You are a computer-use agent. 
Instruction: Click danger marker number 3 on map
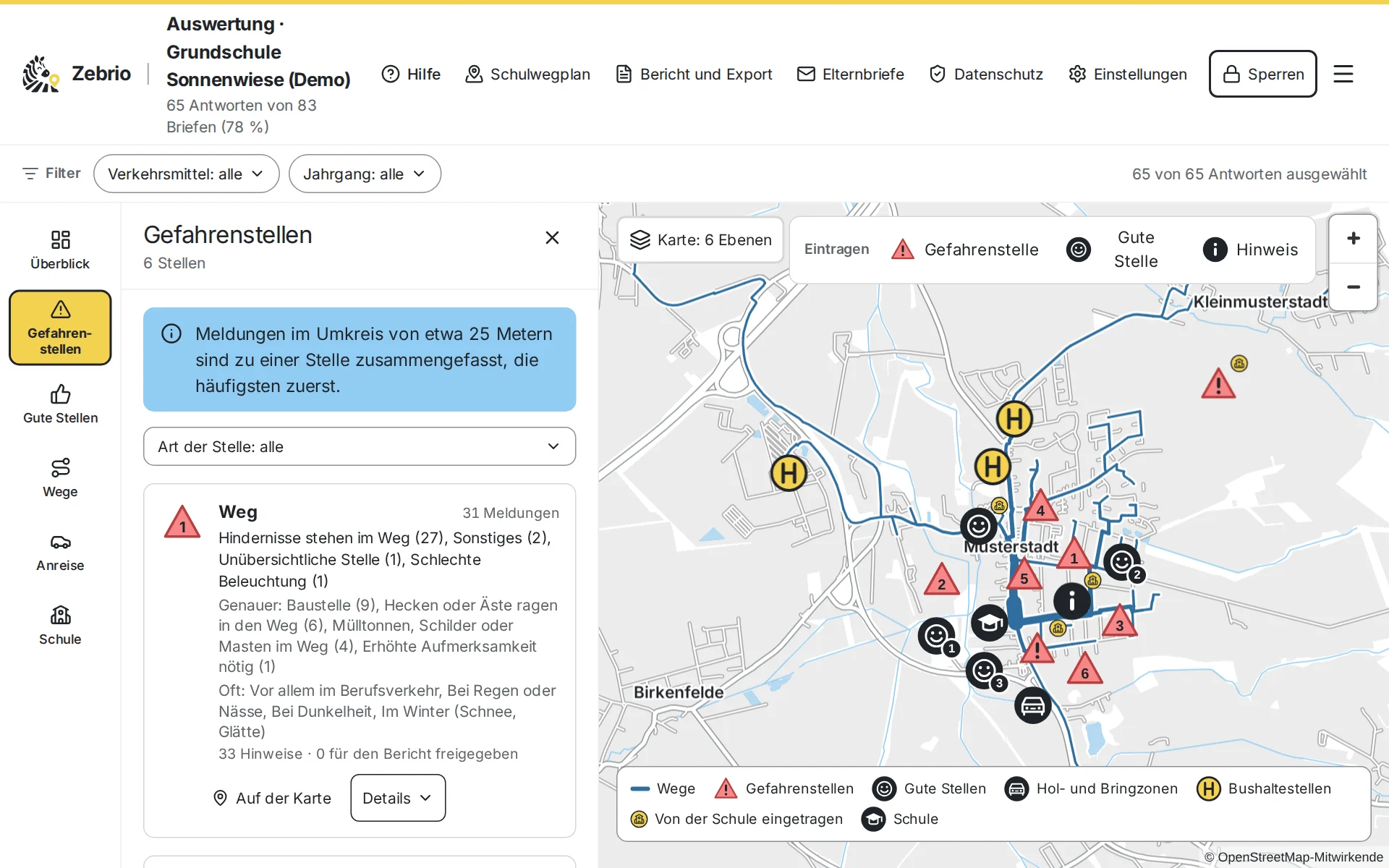click(1119, 622)
